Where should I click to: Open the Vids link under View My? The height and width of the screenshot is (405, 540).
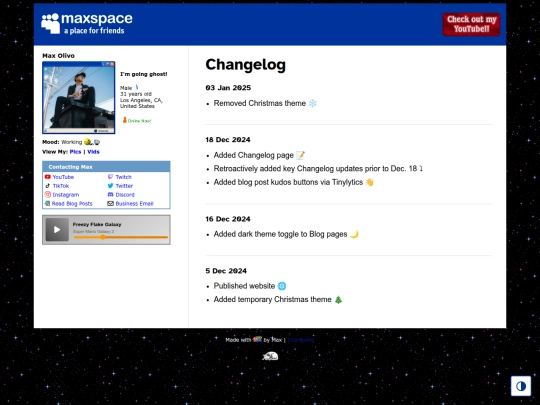click(93, 152)
